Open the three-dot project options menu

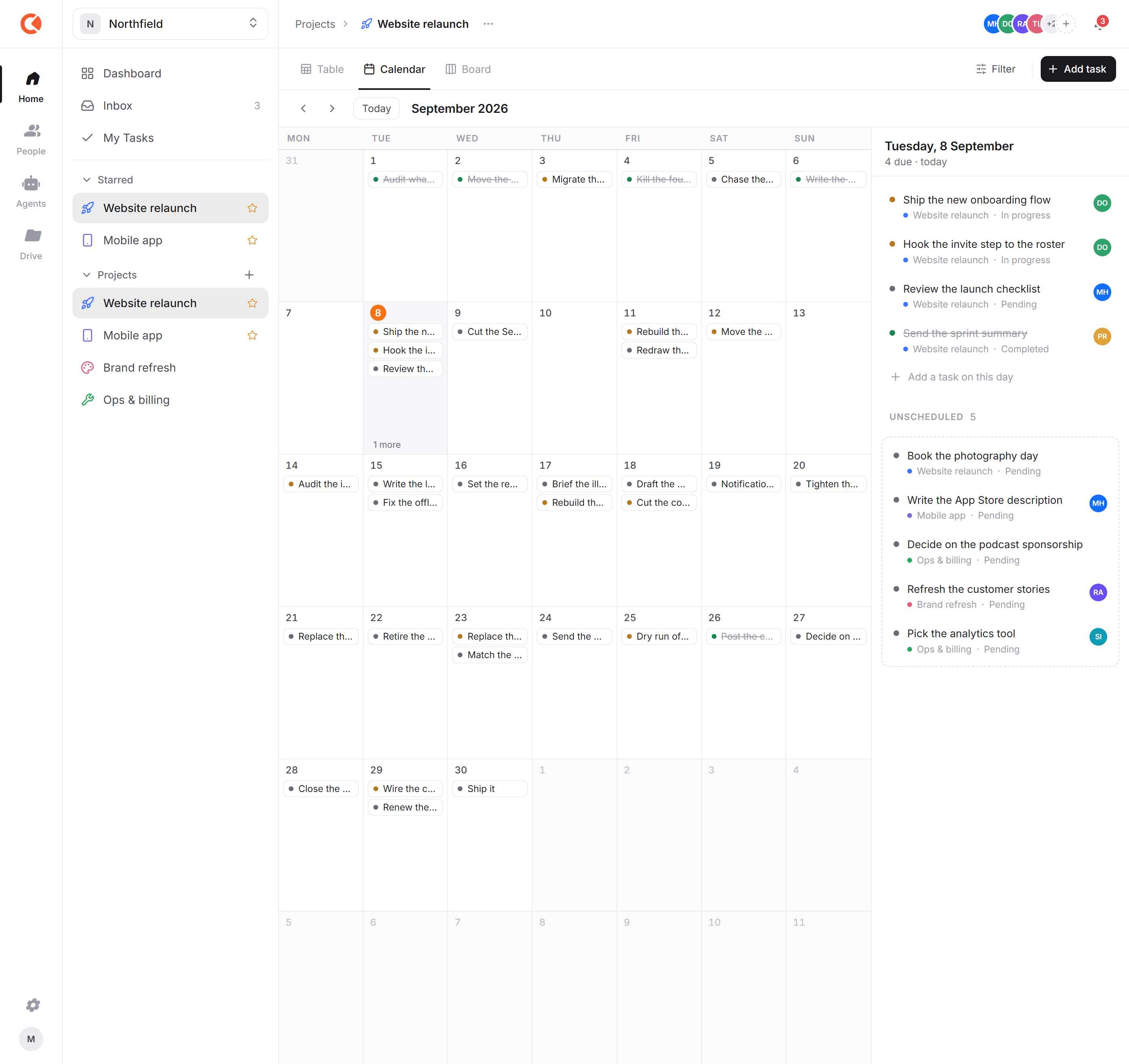(x=488, y=24)
